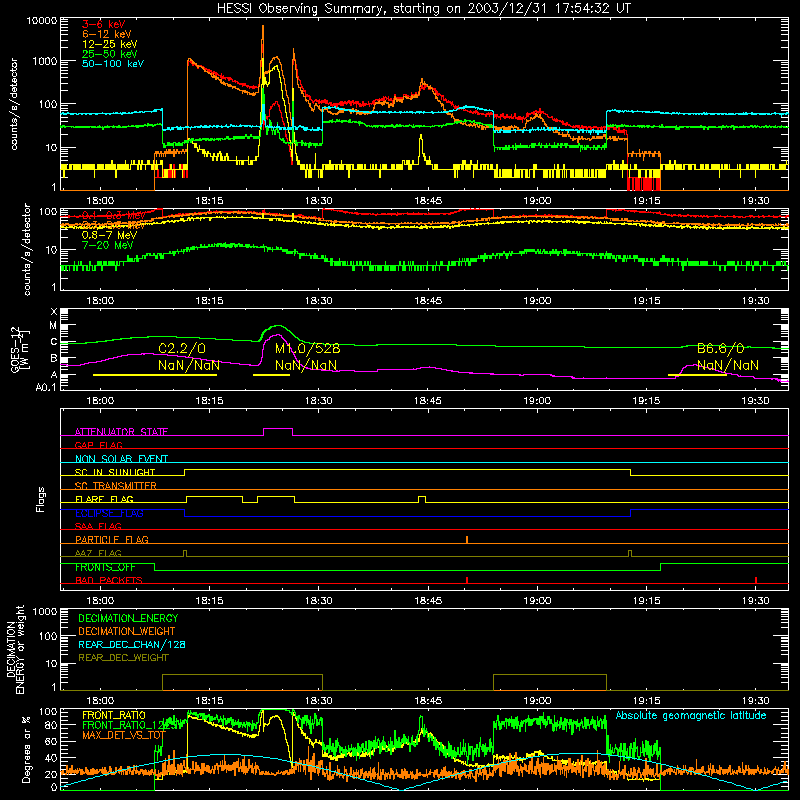
Task: Click the yellow bar under B6.6/0 flare
Action: point(697,375)
